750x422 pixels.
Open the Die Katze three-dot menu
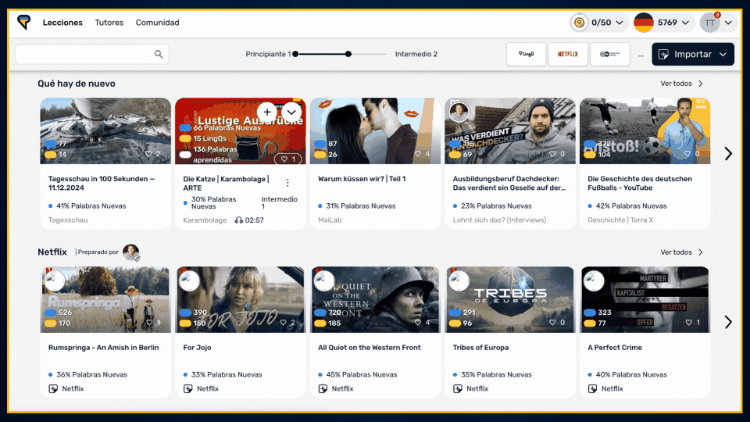[287, 183]
